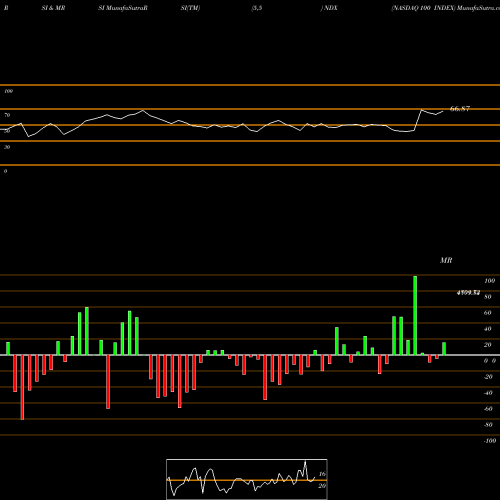Click the 30 level label on RSI axis
The height and width of the screenshot is (500, 500).
click(x=7, y=147)
